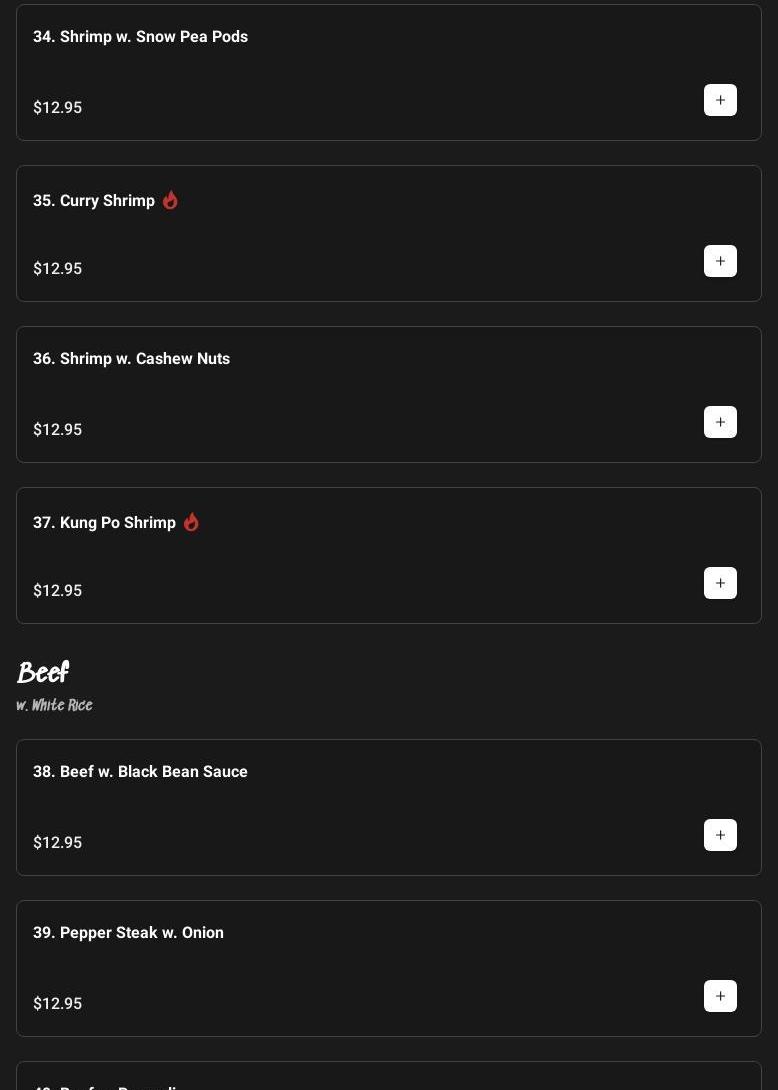The height and width of the screenshot is (1090, 778).
Task: Click the Kung Po Shrimp $12.95 price
Action: [x=58, y=591]
